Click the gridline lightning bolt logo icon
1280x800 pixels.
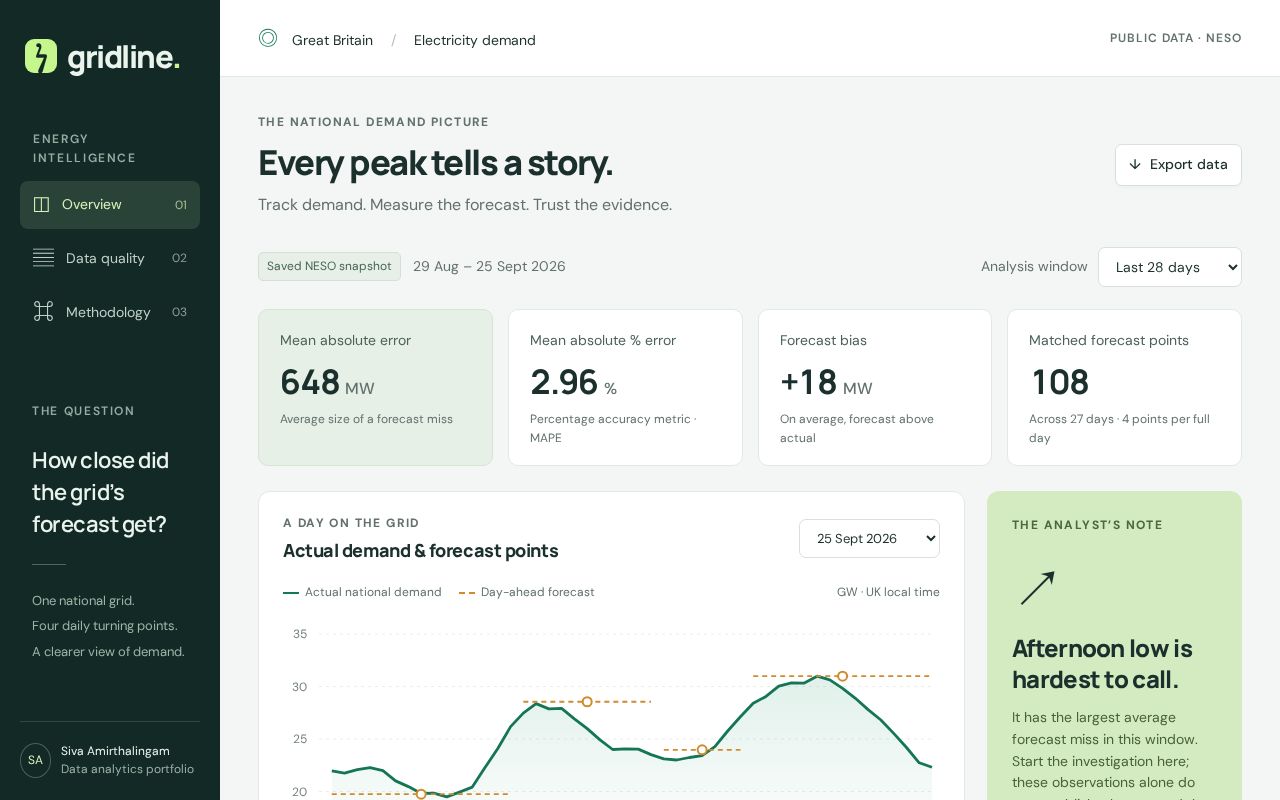coord(41,56)
